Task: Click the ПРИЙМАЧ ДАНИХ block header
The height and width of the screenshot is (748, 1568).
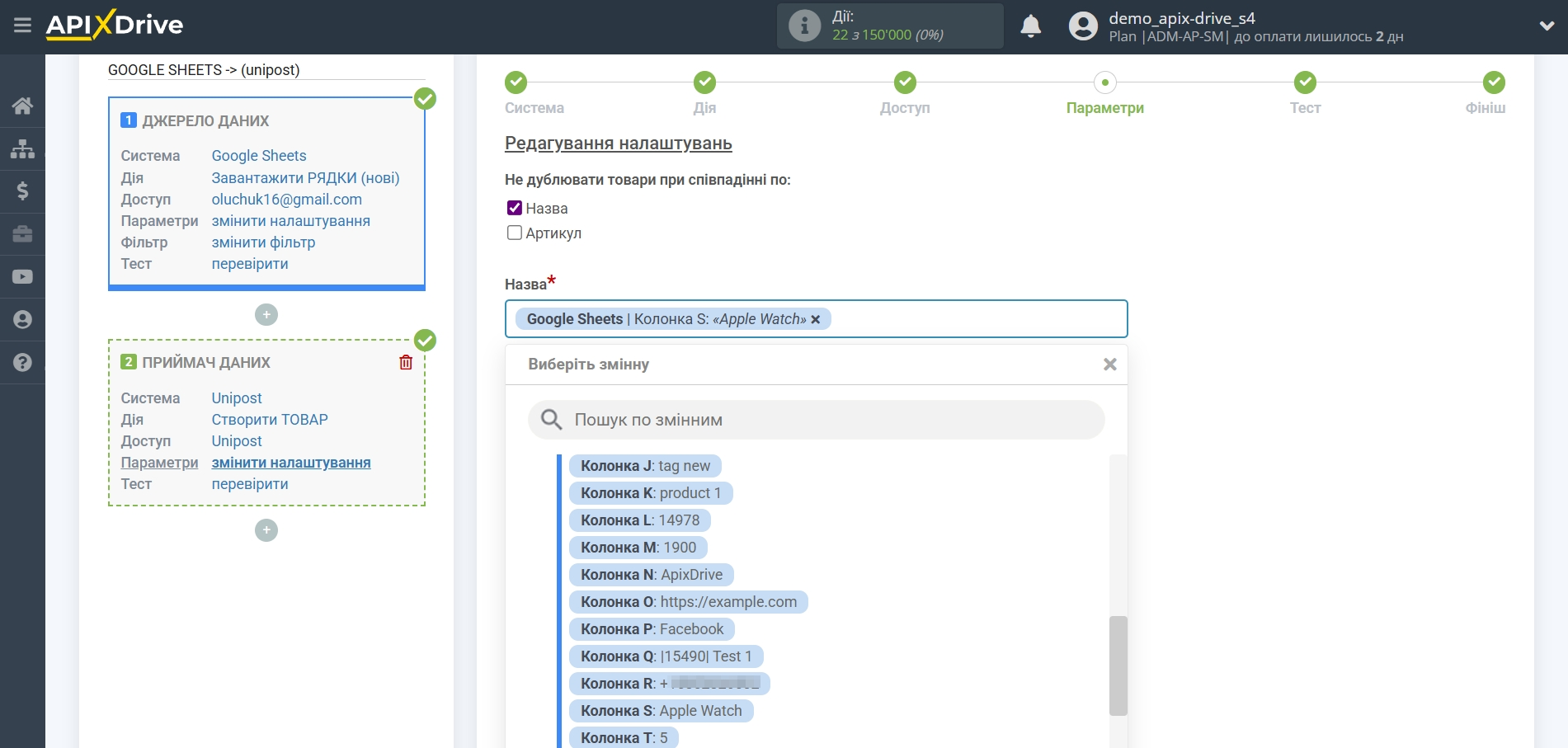Action: click(x=206, y=363)
